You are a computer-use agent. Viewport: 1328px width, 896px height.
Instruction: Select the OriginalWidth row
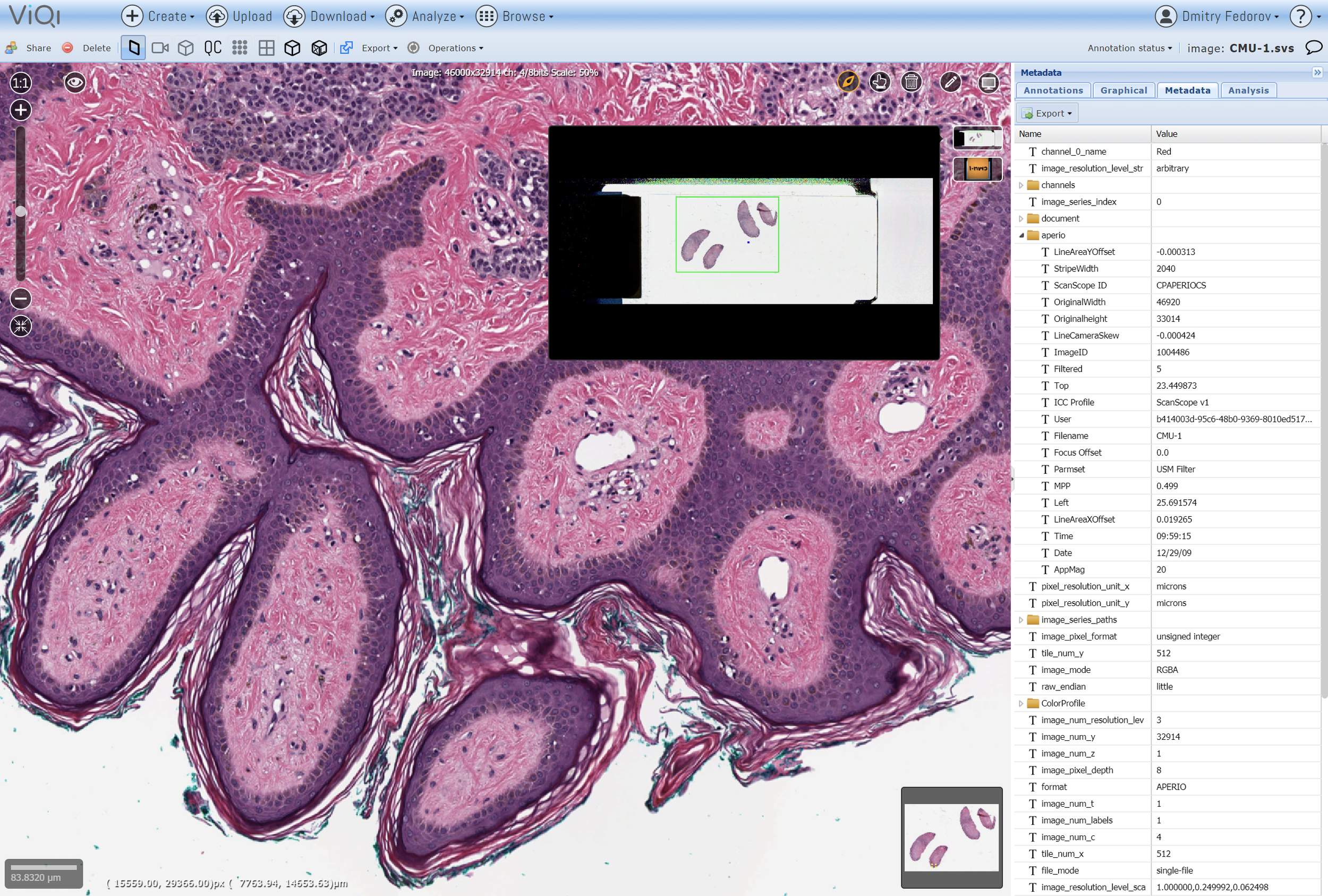point(1168,302)
